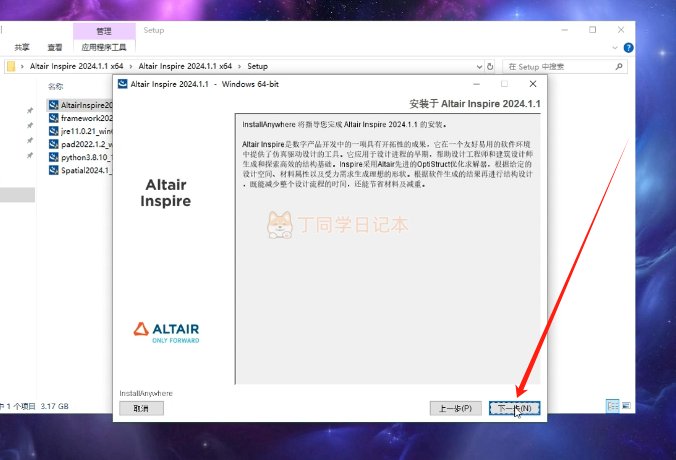Click the 上一步(P) previous button
676x460 pixels.
tap(455, 408)
